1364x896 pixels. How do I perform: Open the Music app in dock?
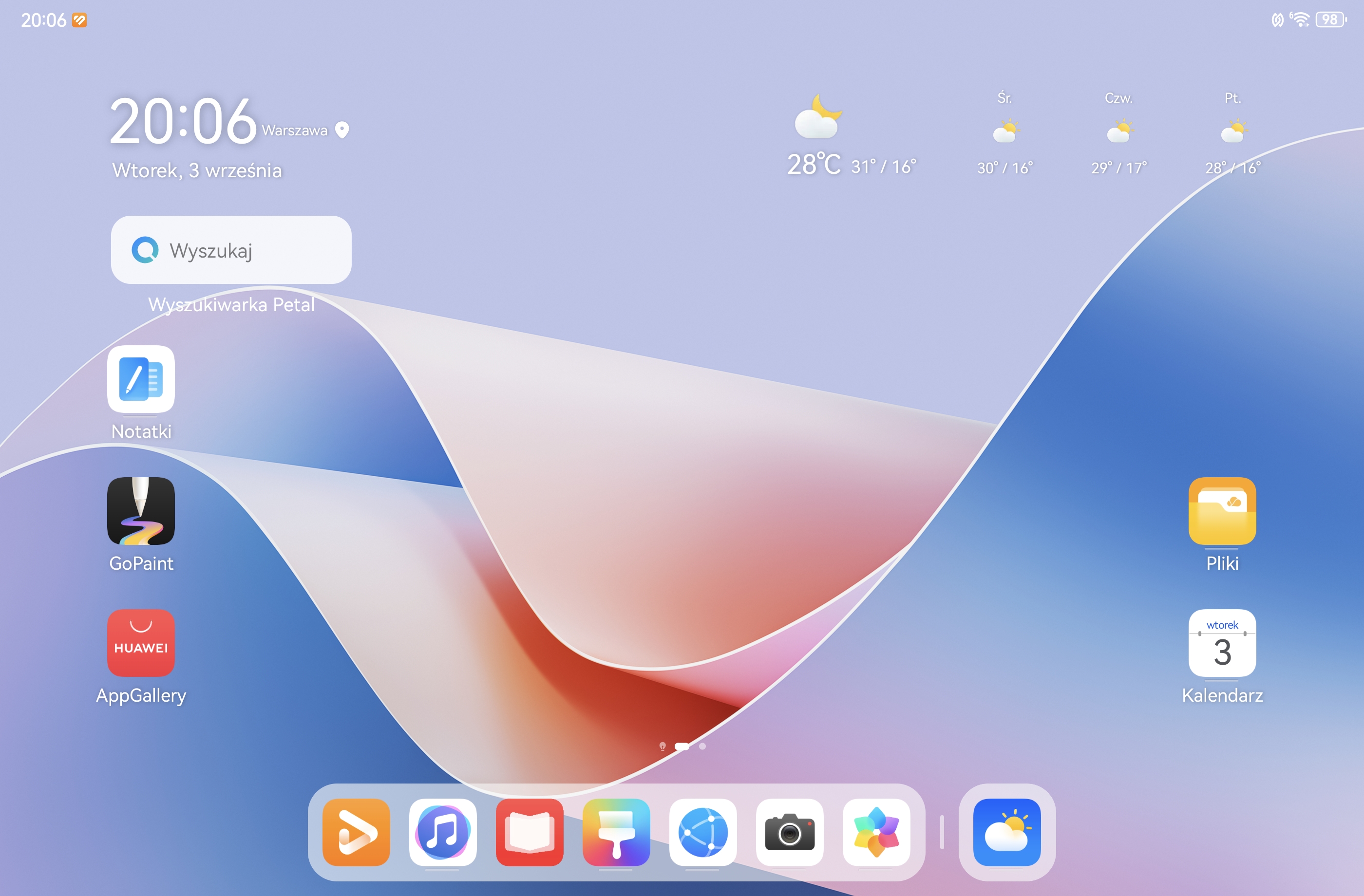tap(443, 832)
